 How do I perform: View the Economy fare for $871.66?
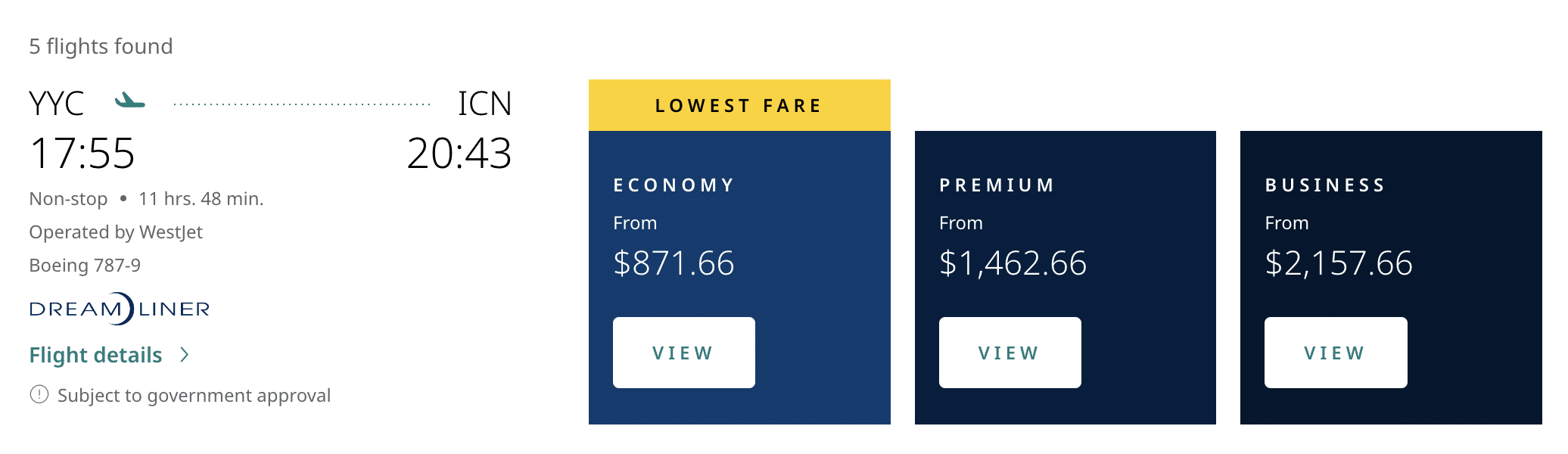coord(683,353)
